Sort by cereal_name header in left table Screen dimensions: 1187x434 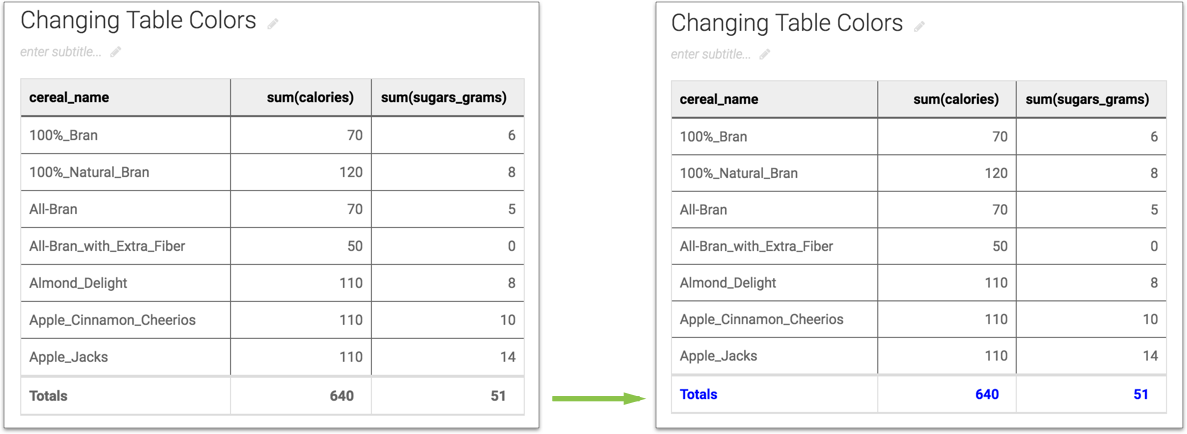click(x=69, y=98)
